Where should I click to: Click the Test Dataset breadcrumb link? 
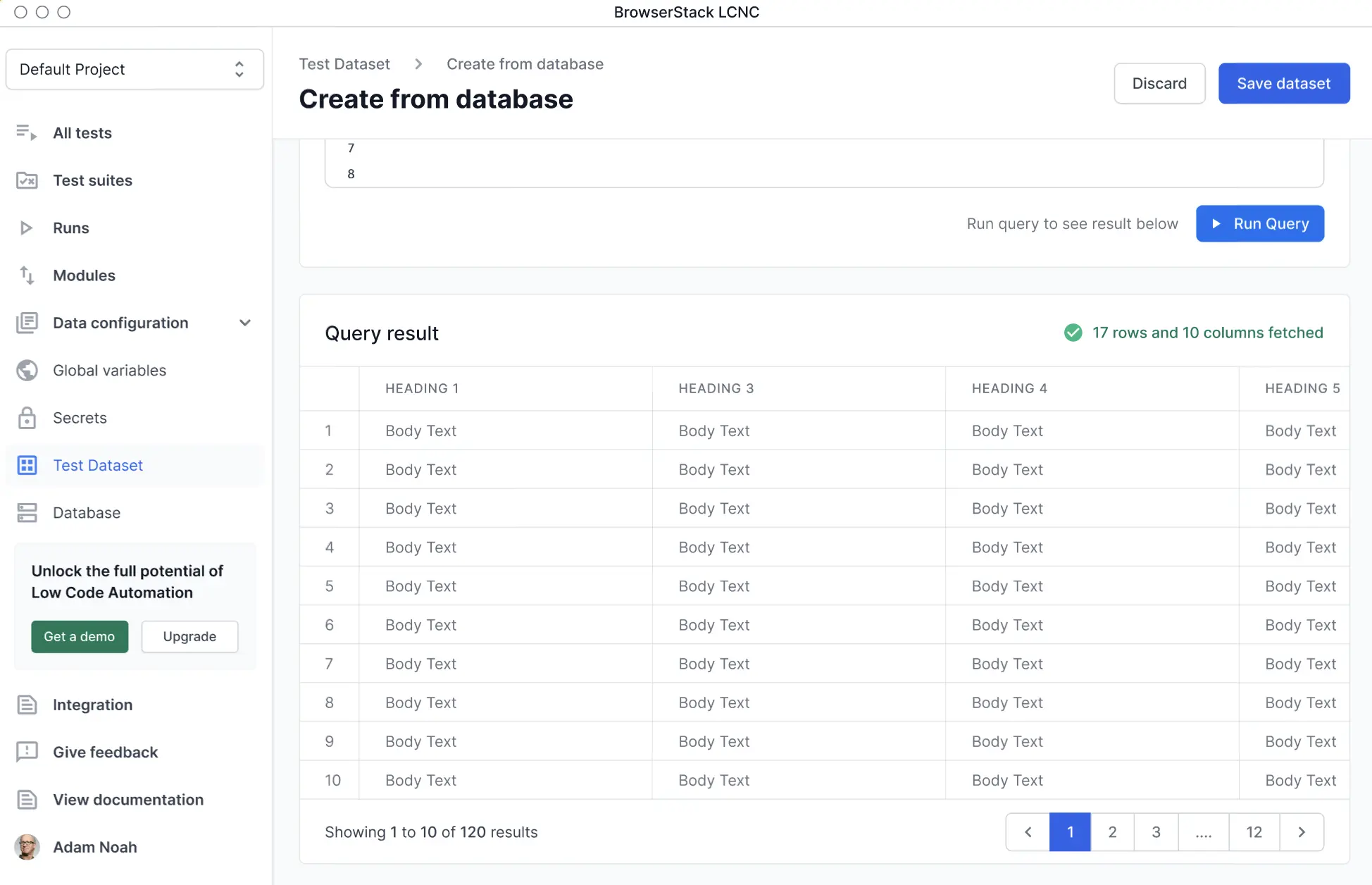[x=344, y=64]
